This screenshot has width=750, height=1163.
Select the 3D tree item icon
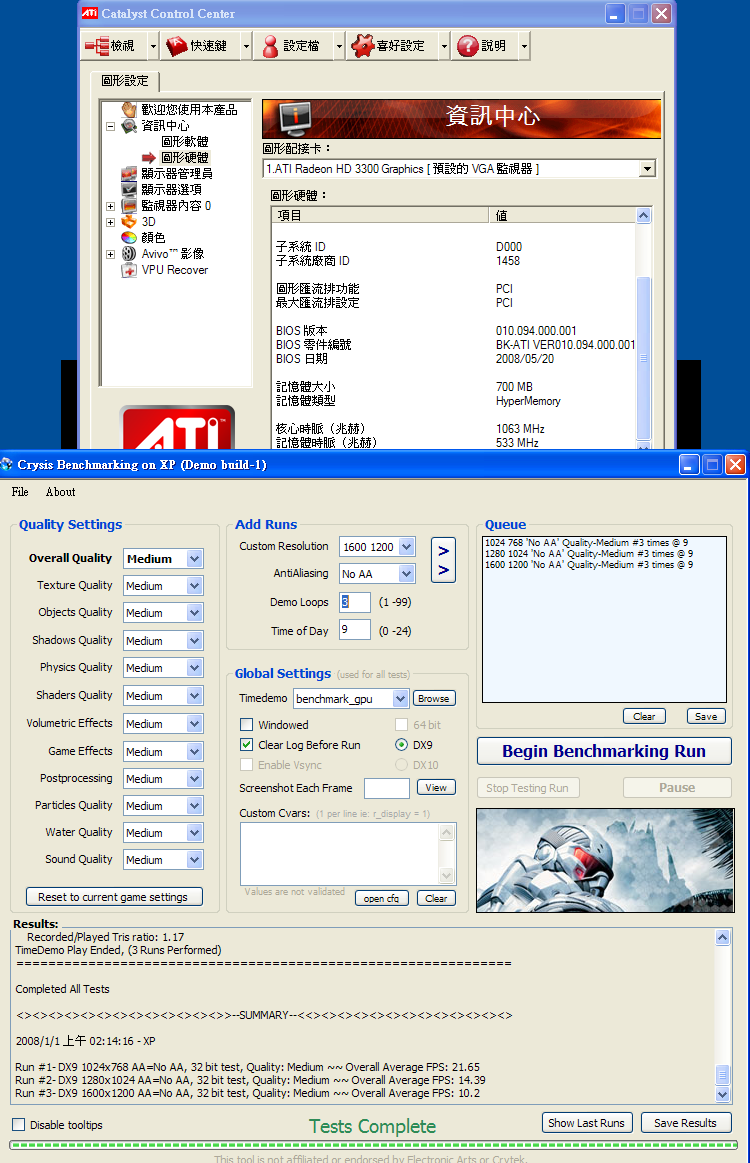click(129, 222)
